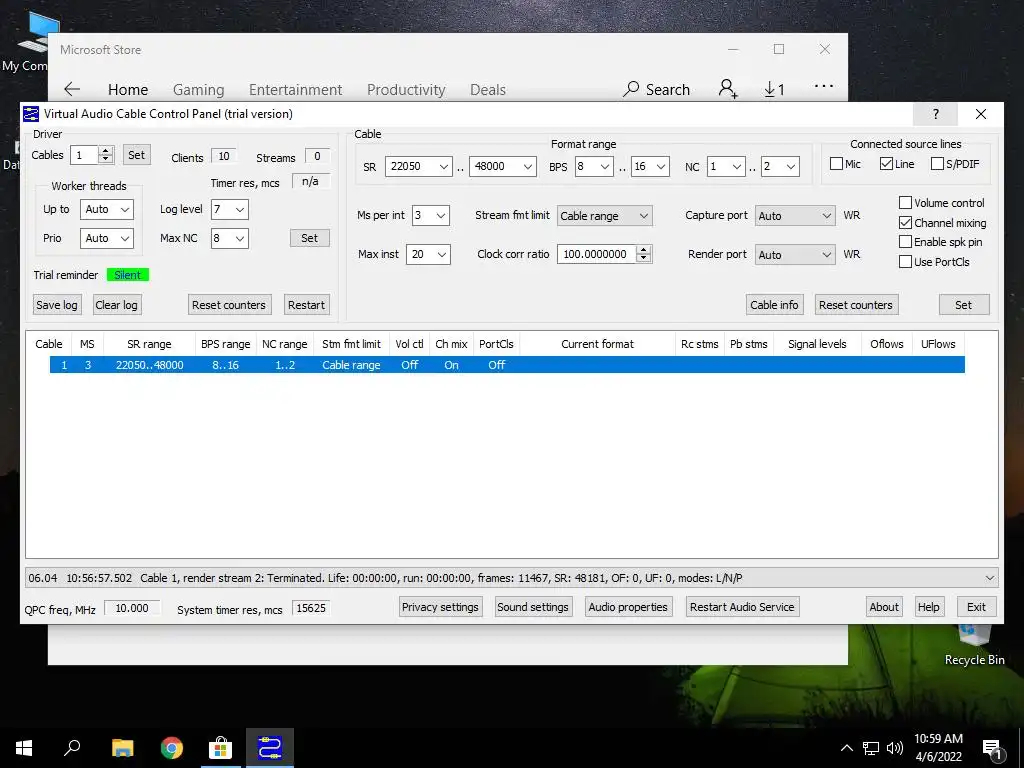Uncheck the Line source line checkbox
1024x768 pixels.
click(x=886, y=164)
